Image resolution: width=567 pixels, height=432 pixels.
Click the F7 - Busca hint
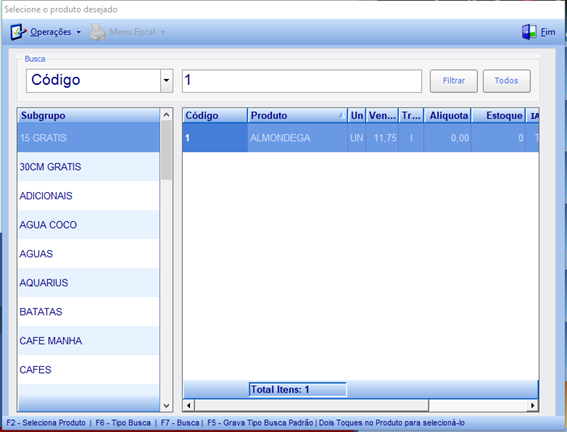point(180,423)
